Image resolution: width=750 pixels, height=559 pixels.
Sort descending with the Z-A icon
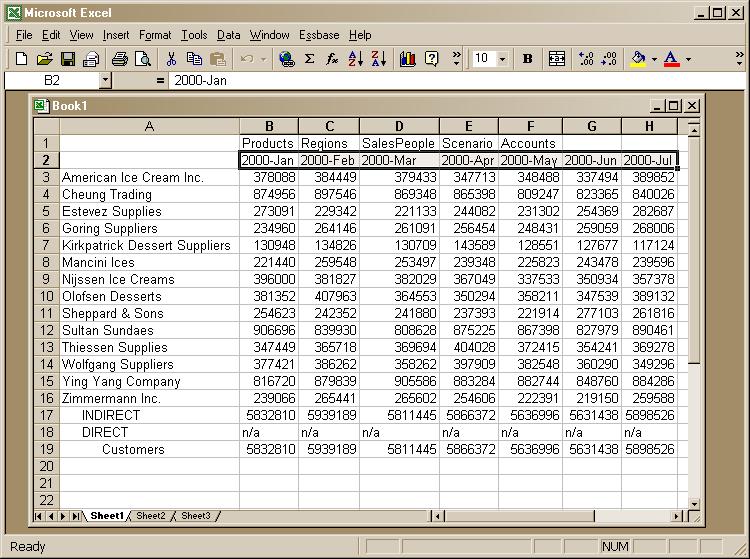pyautogui.click(x=378, y=59)
